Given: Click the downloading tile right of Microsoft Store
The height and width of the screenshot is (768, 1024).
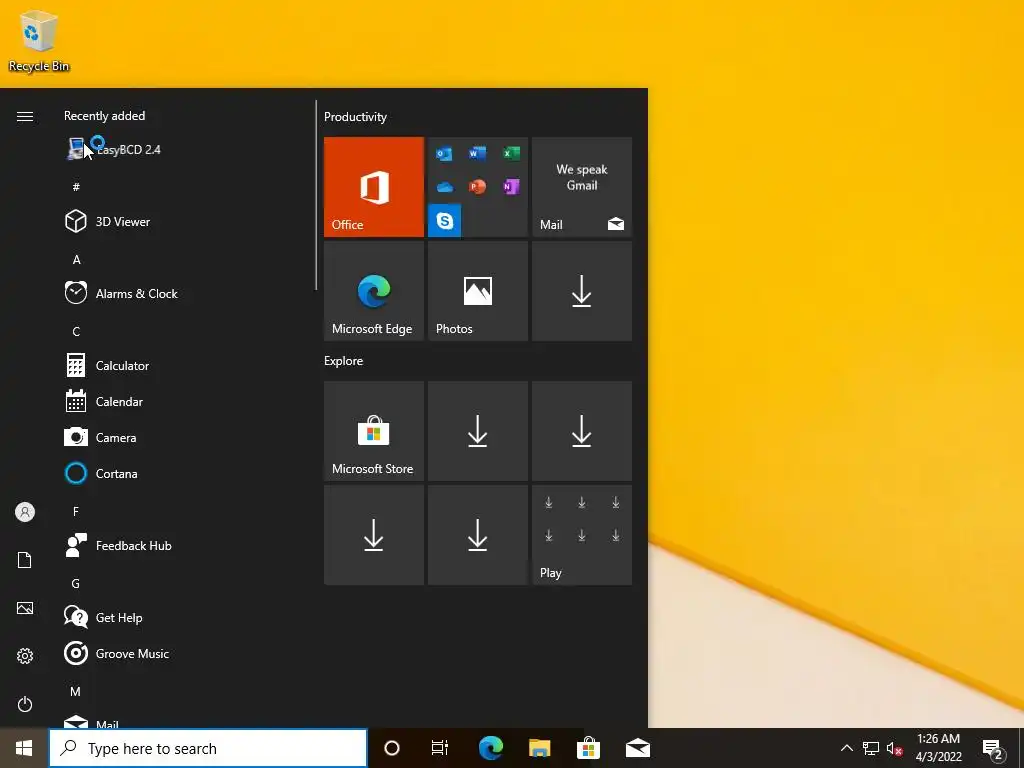Looking at the screenshot, I should coord(477,431).
